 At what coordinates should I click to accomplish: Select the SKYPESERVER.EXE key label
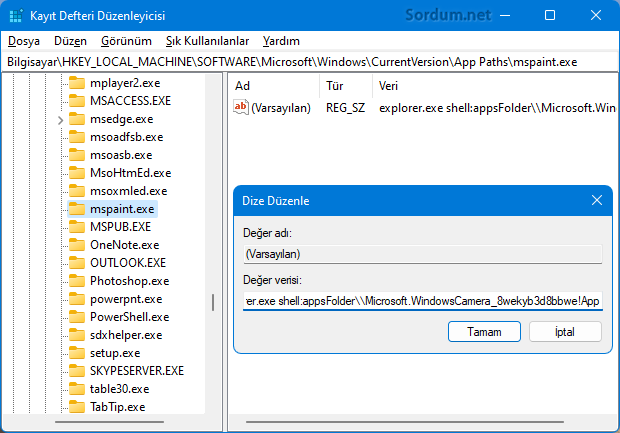[137, 371]
